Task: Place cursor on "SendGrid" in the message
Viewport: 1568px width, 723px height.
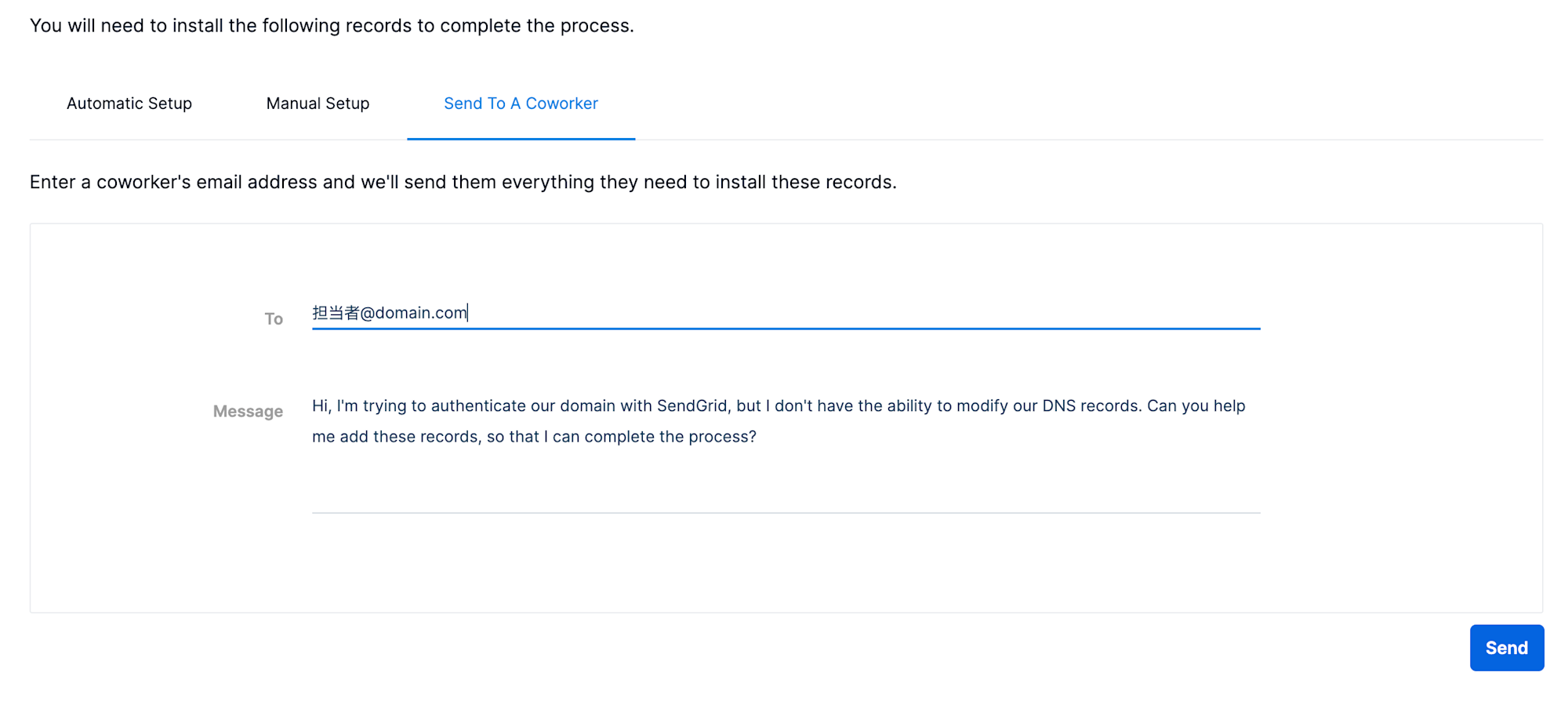Action: [692, 406]
